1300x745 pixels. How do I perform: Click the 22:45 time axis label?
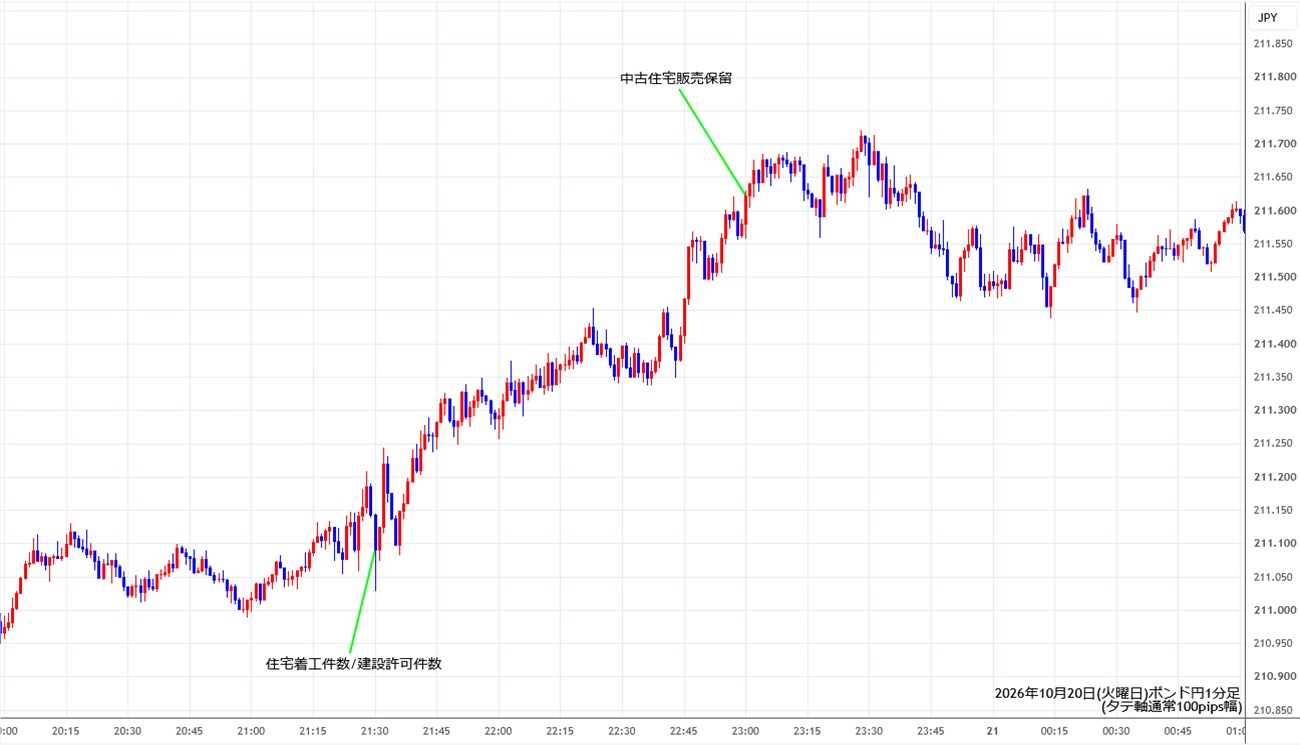pyautogui.click(x=684, y=731)
